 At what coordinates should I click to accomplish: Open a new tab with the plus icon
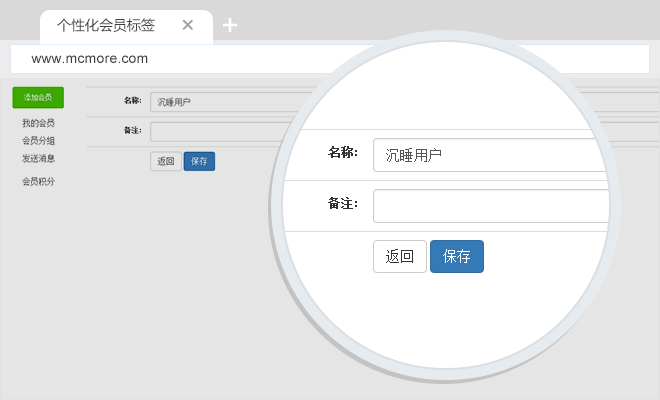230,25
